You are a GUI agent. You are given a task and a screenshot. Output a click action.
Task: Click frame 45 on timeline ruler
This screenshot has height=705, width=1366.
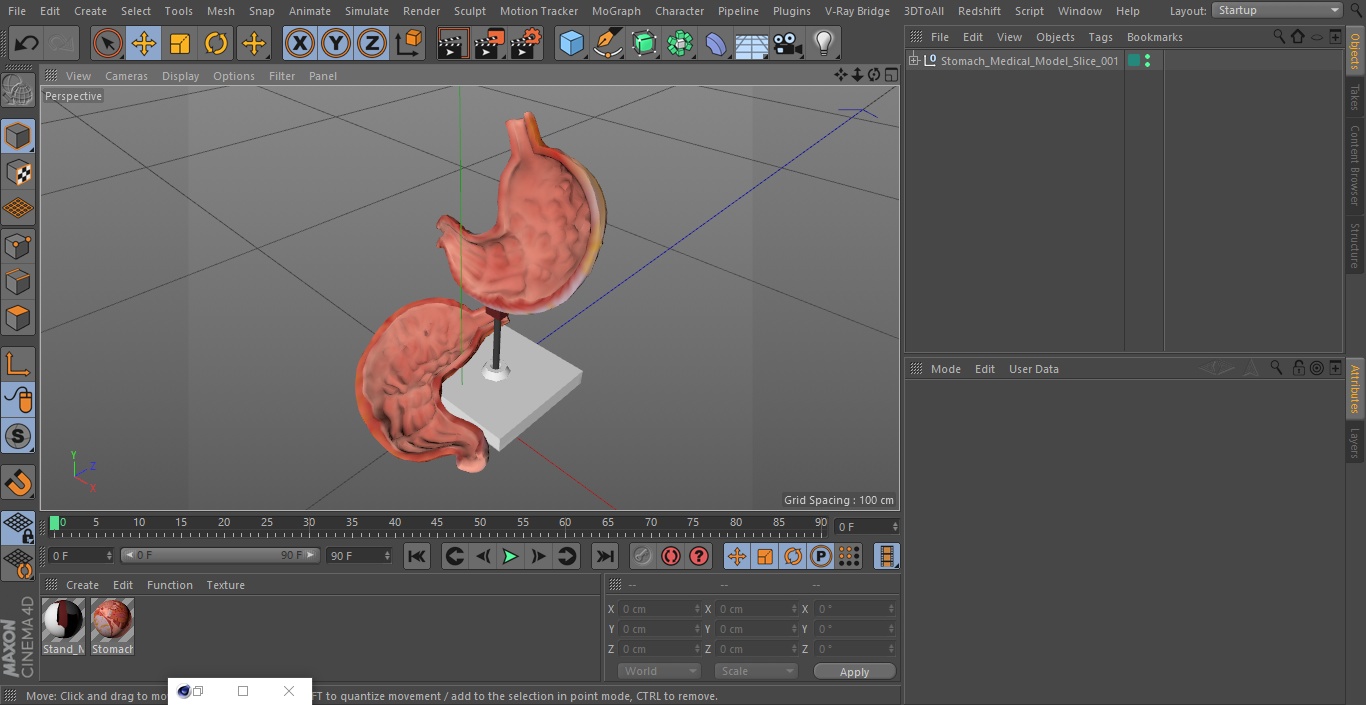(437, 522)
